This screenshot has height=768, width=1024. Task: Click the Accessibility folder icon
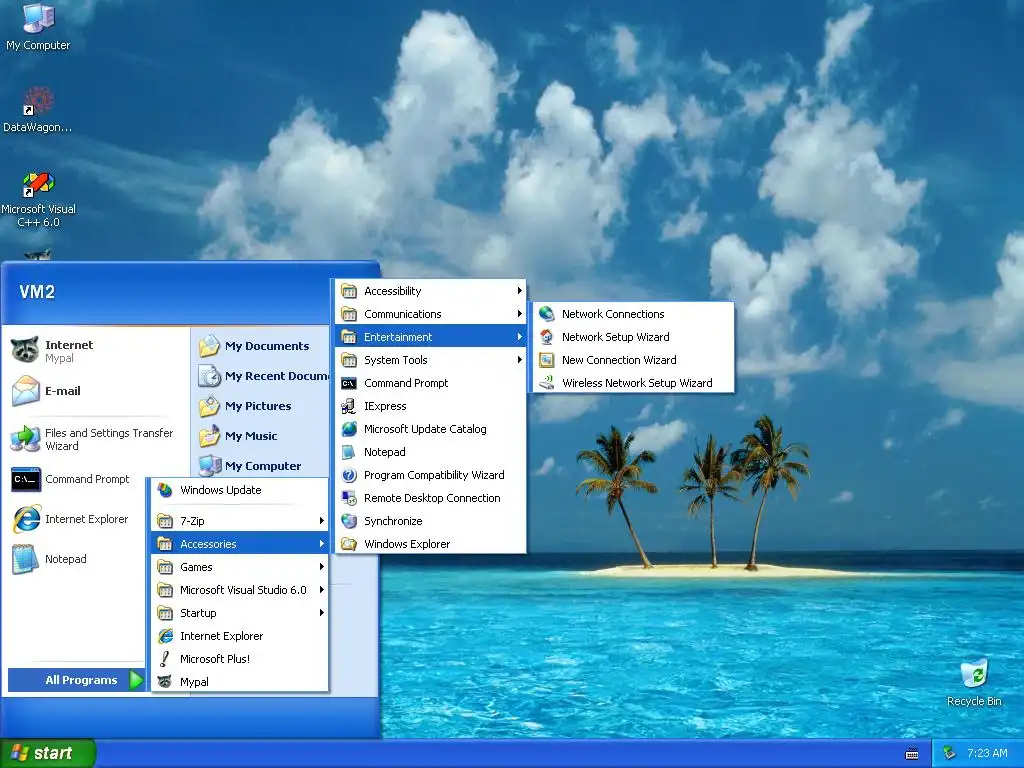coord(349,291)
